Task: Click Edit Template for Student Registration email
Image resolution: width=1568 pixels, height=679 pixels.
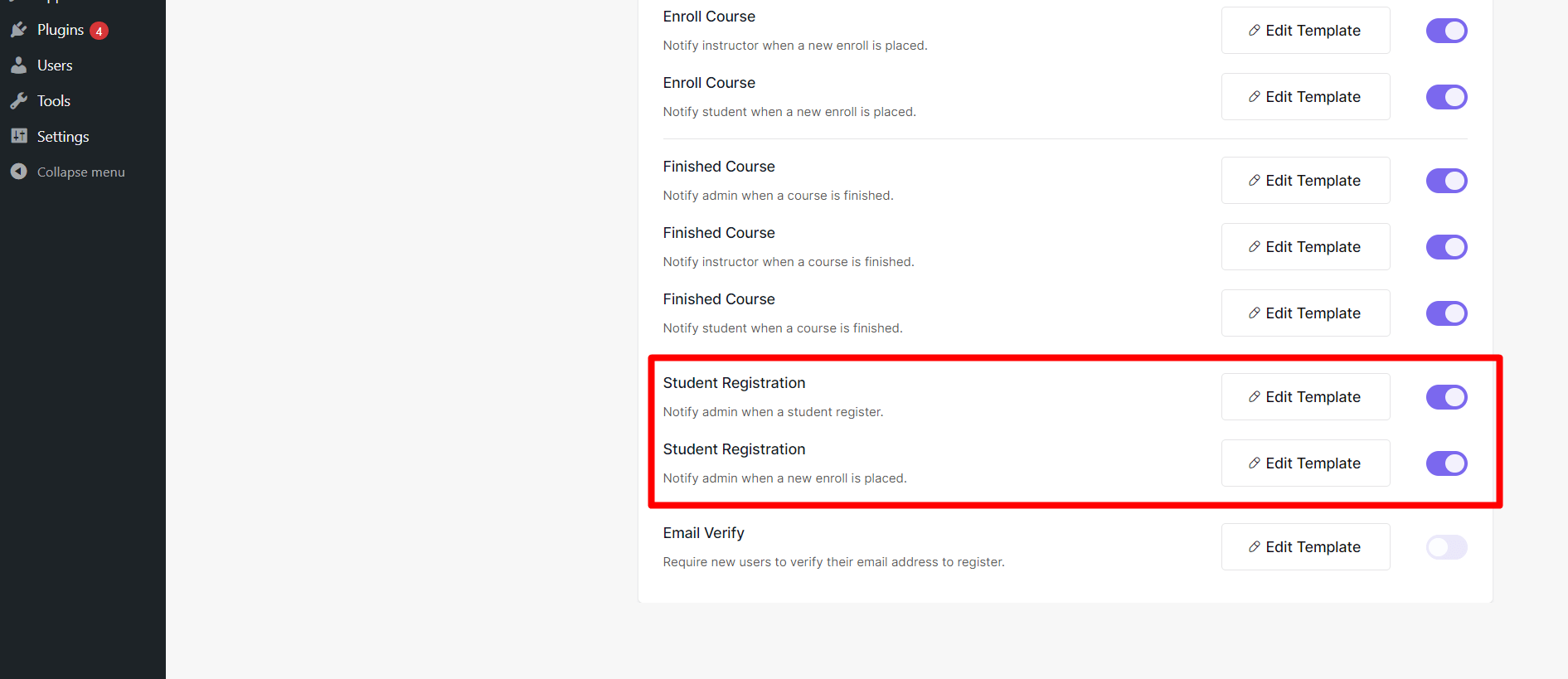Action: (x=1305, y=396)
